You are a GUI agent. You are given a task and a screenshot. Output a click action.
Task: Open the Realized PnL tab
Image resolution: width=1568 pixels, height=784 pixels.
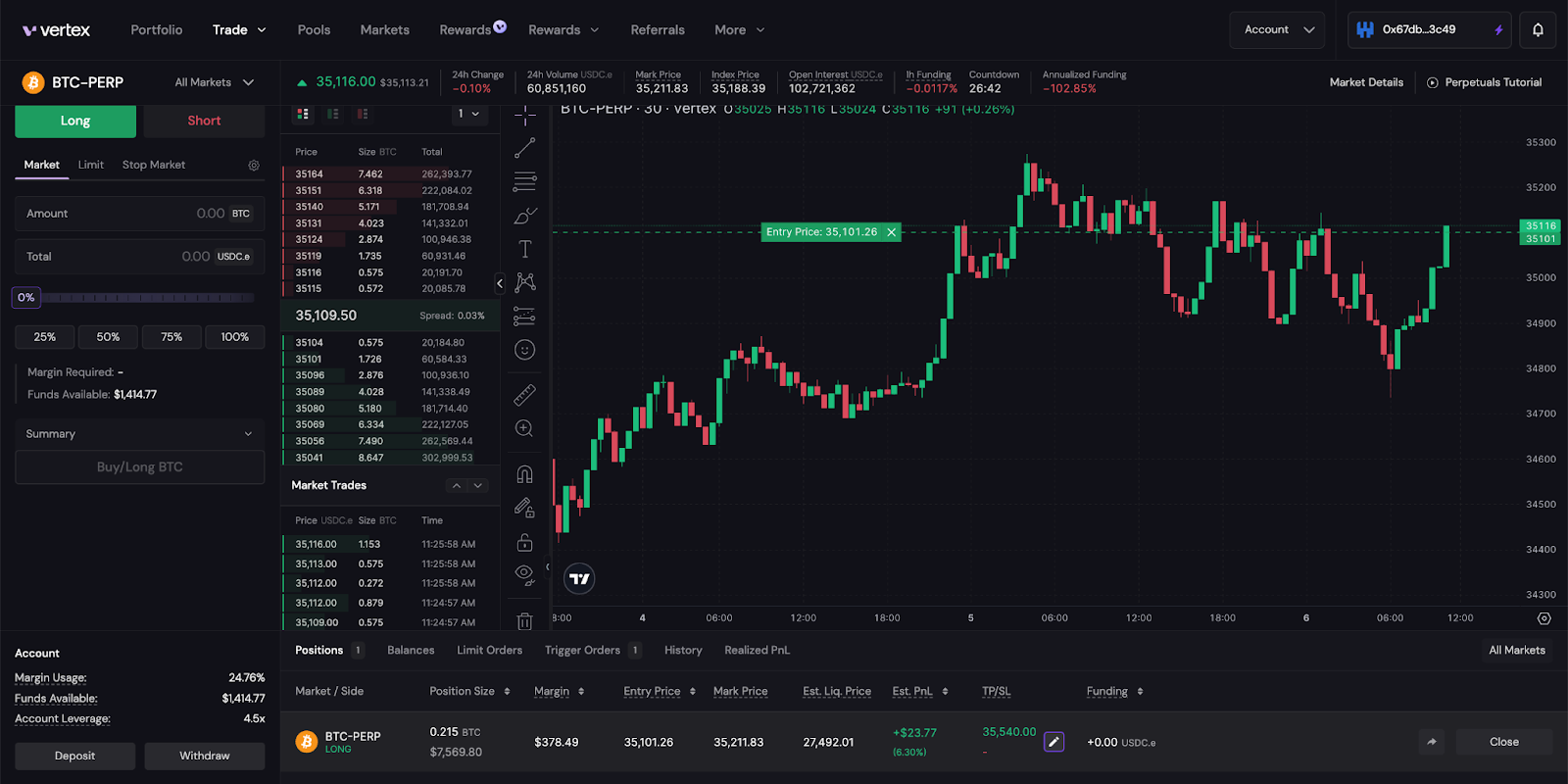click(x=757, y=651)
